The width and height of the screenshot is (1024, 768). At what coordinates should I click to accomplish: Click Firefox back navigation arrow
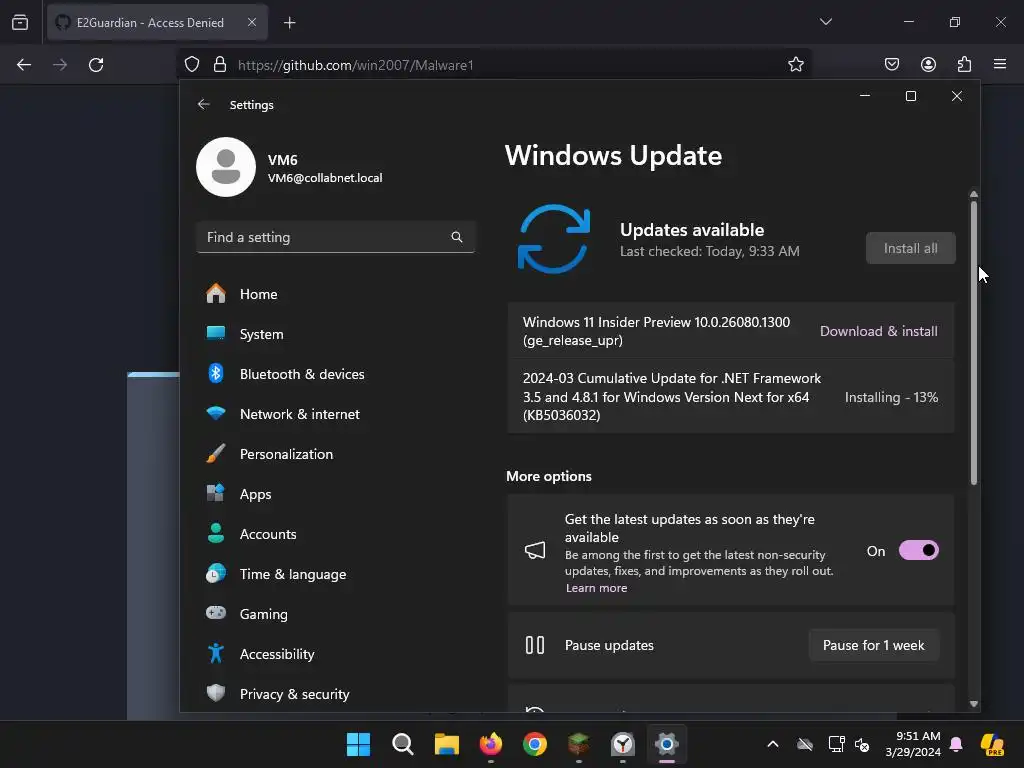(24, 65)
